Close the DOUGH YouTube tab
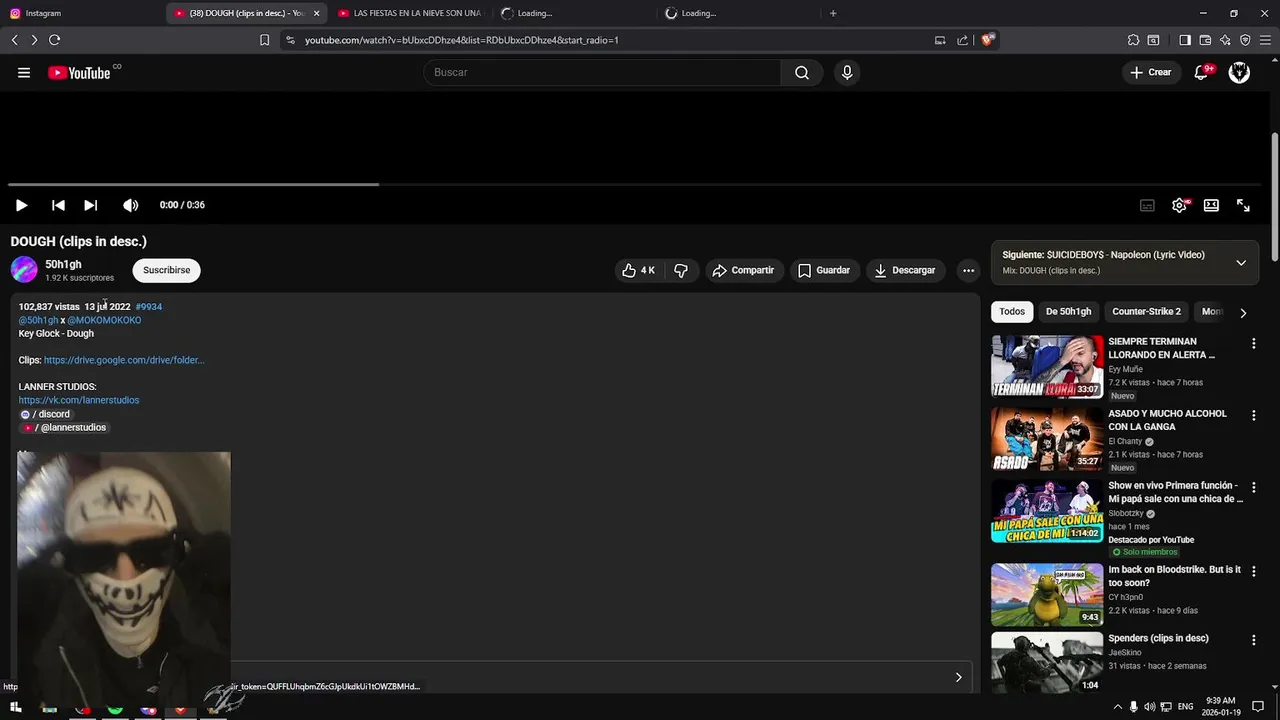Image resolution: width=1280 pixels, height=720 pixels. 317,13
